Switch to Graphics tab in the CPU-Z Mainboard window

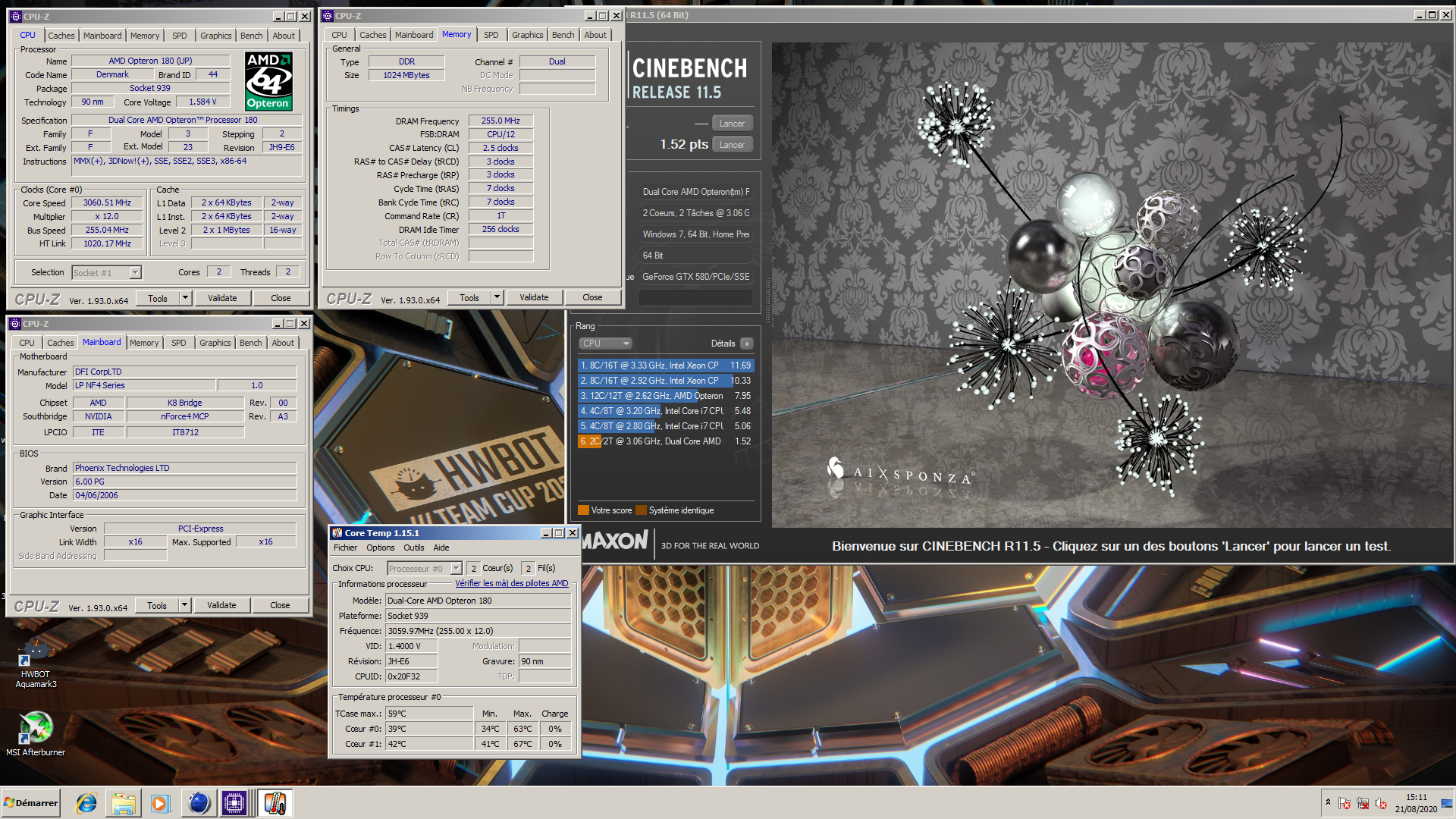pos(215,343)
